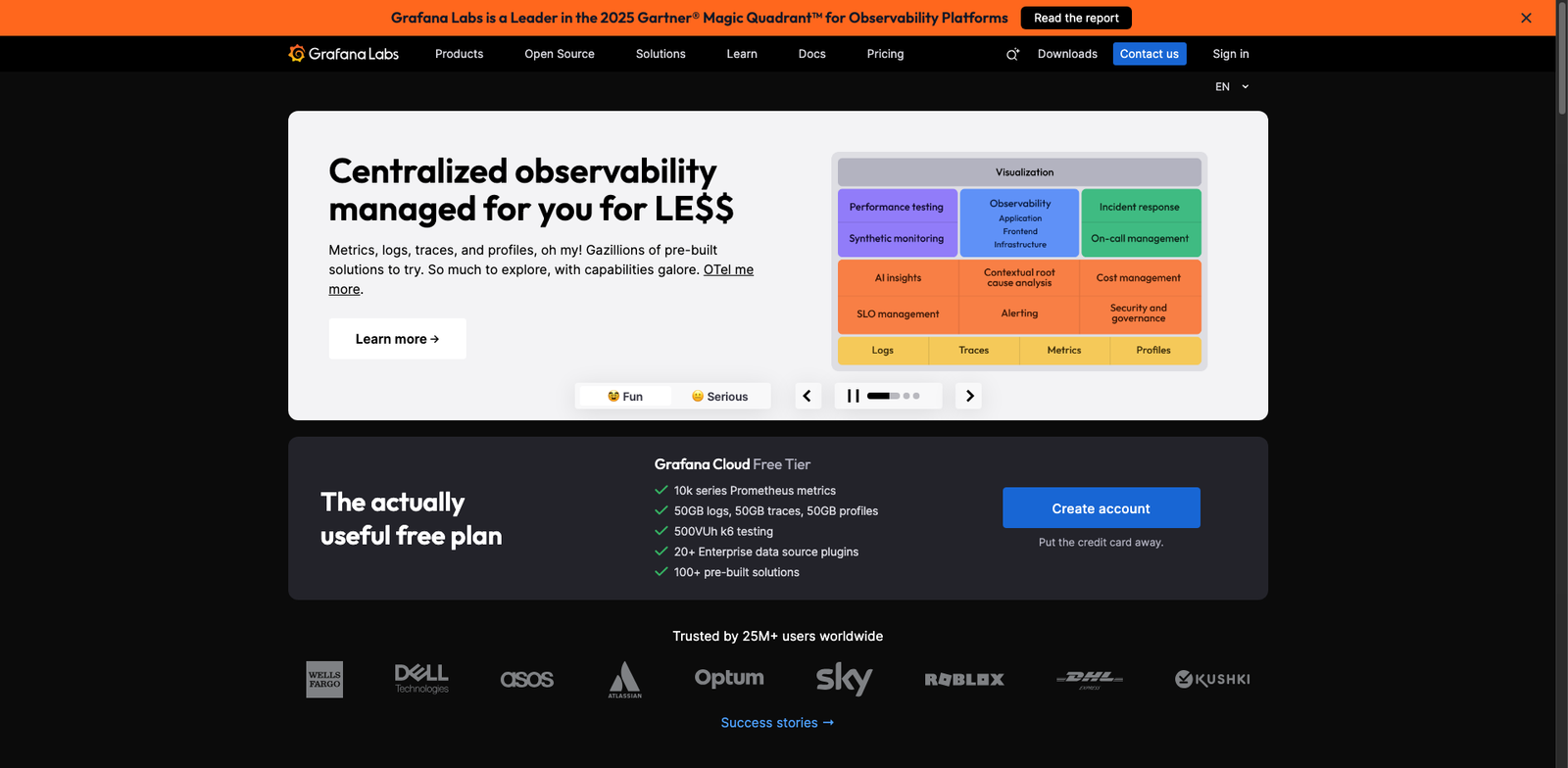Click the Create account button
This screenshot has height=768, width=1568.
(x=1102, y=508)
